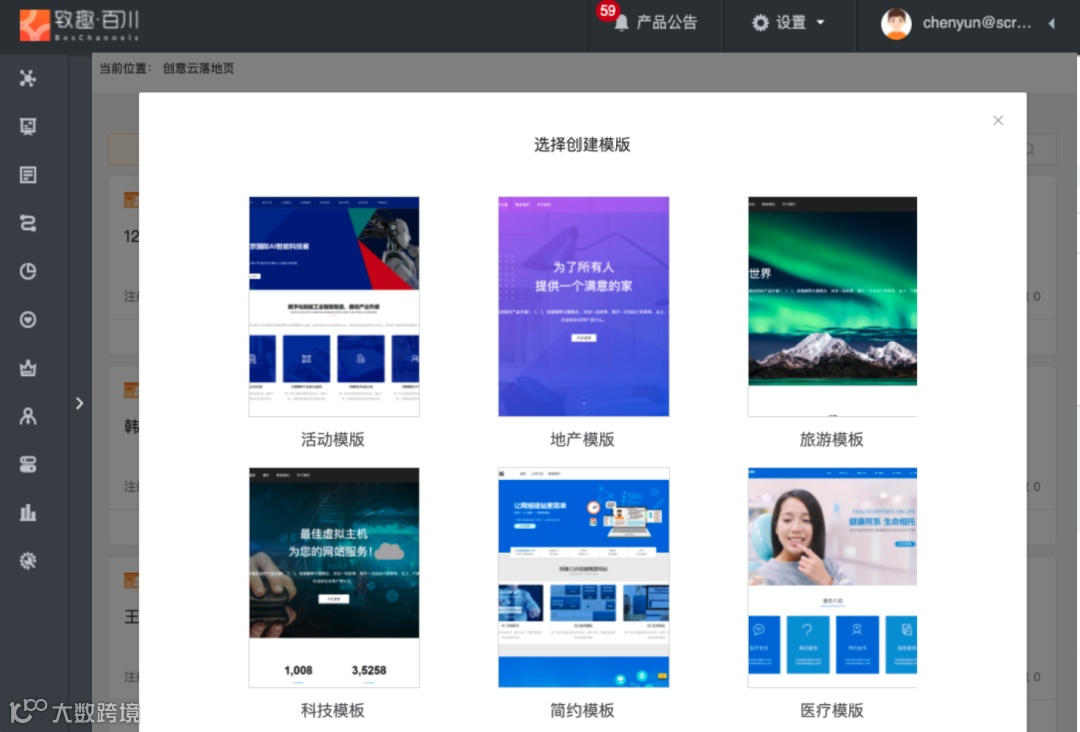Collapse account panel with triangle arrow
The width and height of the screenshot is (1080, 732).
coord(1052,23)
